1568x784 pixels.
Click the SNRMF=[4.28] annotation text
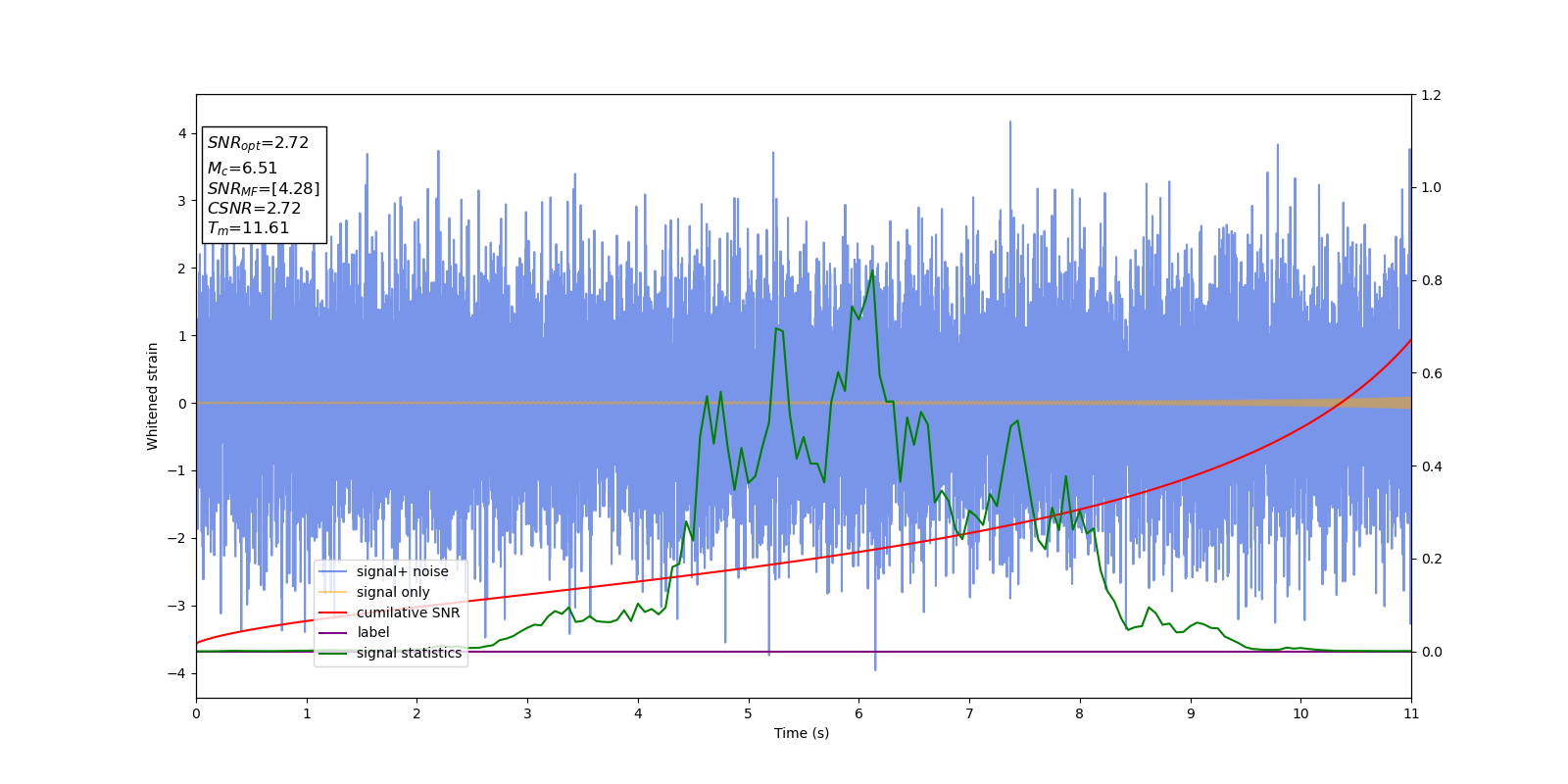(x=263, y=189)
